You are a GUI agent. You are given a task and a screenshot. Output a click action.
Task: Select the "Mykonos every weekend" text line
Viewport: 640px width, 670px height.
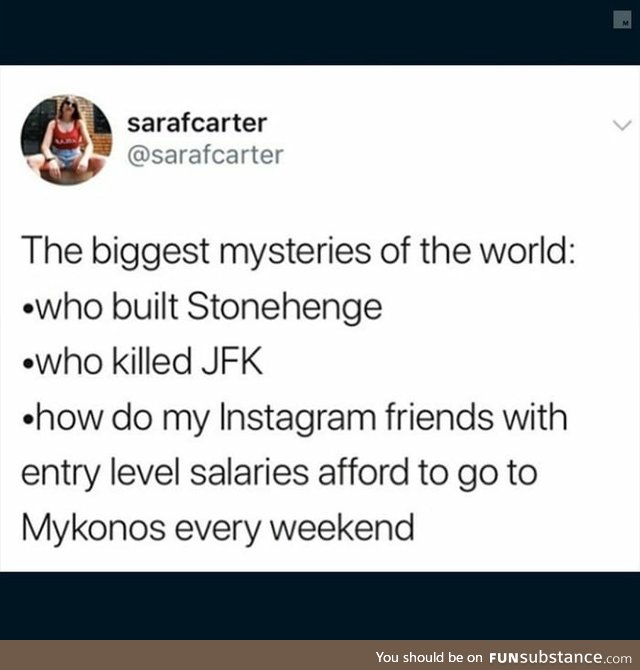click(218, 528)
